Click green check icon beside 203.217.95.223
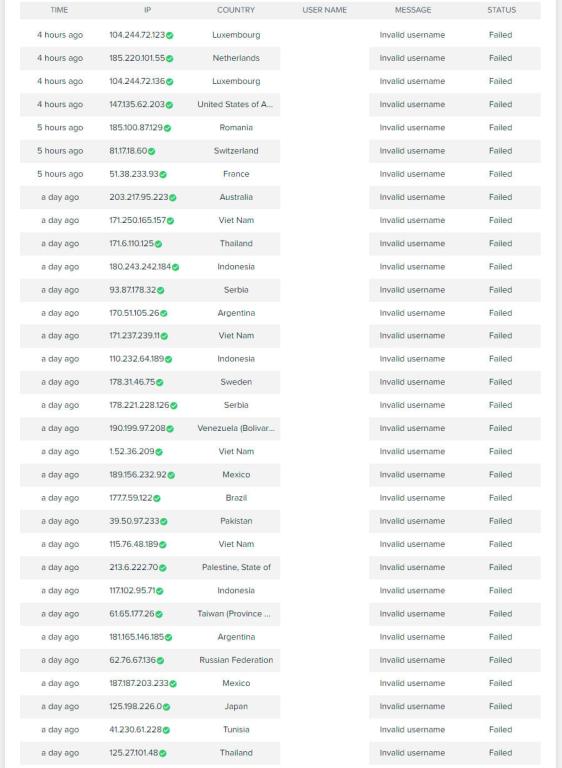562x768 pixels. [172, 197]
